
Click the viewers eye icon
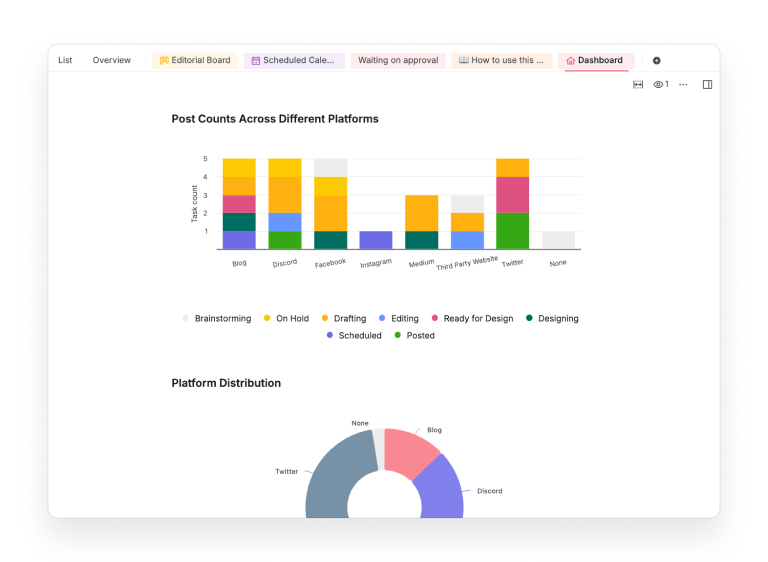[658, 84]
